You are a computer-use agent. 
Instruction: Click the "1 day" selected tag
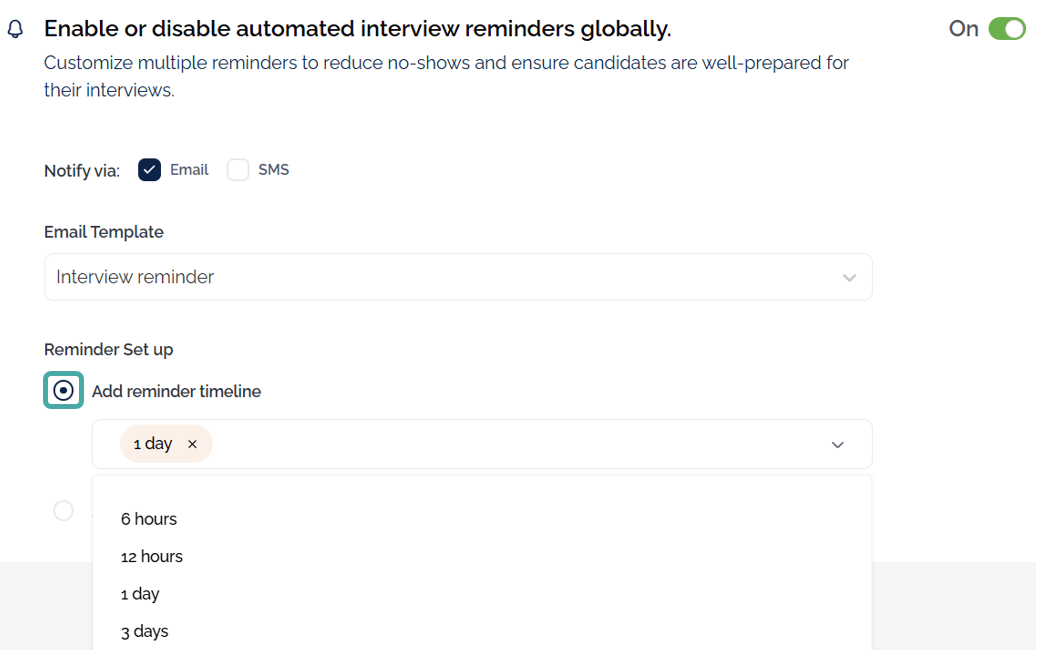coord(152,444)
